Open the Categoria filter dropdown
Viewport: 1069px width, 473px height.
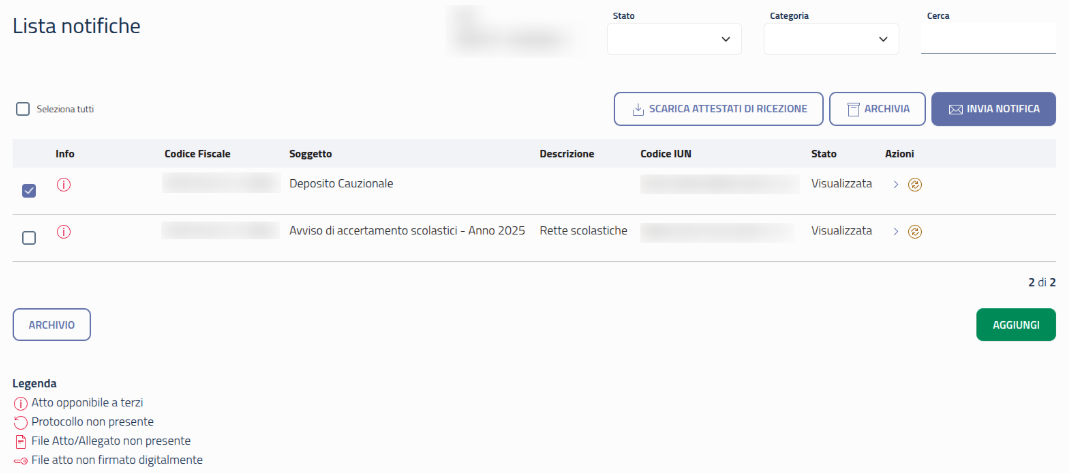(x=831, y=39)
